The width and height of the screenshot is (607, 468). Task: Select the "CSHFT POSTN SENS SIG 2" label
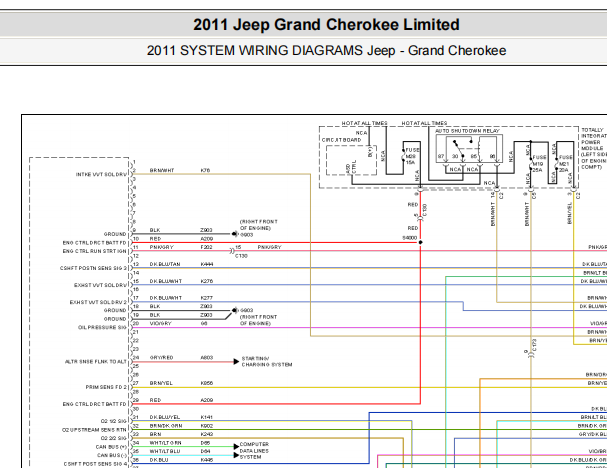[x=93, y=268]
